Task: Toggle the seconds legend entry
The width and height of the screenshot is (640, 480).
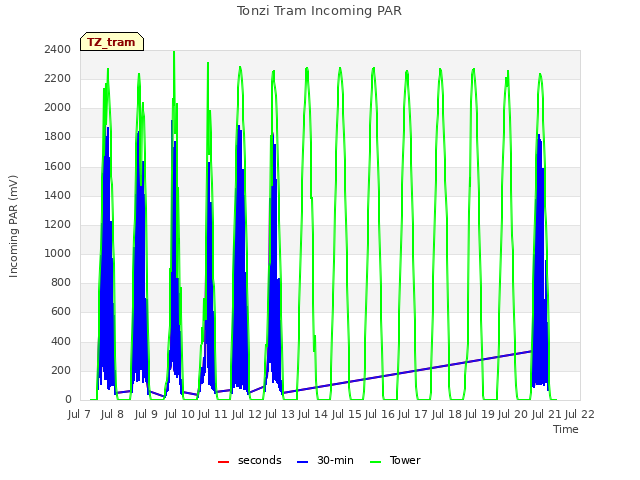Action: point(250,460)
